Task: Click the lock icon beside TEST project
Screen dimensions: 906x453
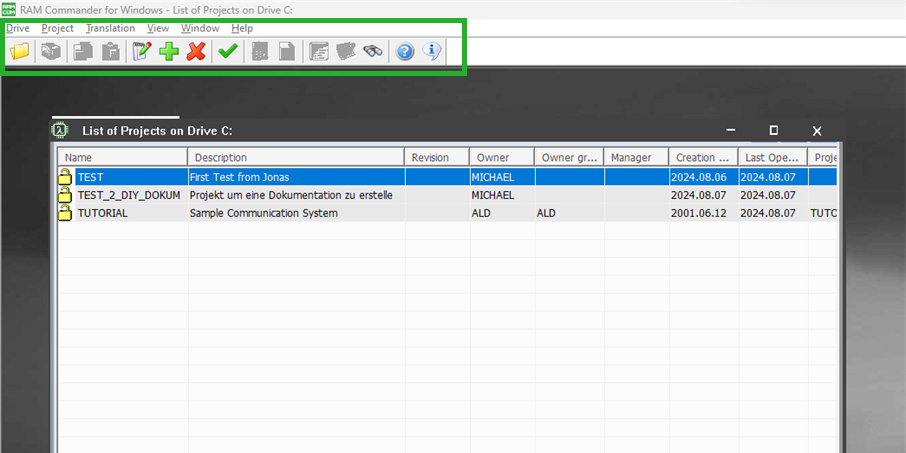Action: [66, 177]
